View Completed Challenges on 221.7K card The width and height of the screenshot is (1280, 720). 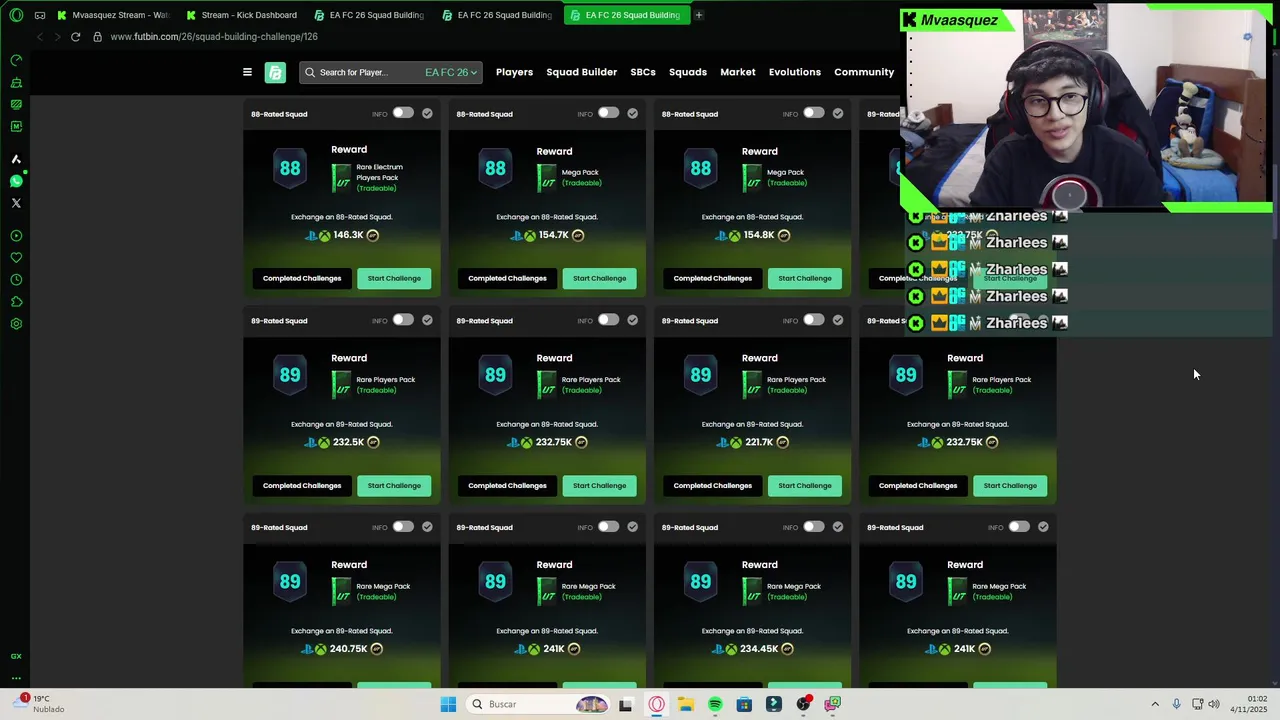tap(712, 485)
